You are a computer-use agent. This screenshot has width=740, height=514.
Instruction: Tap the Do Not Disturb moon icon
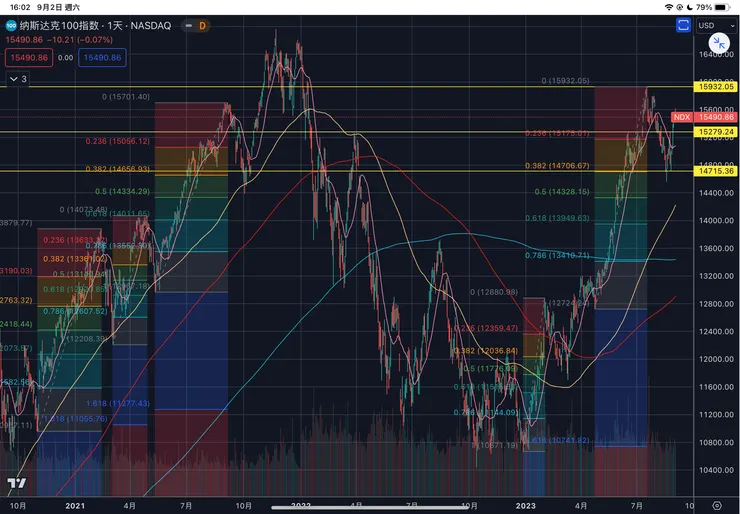[690, 7]
